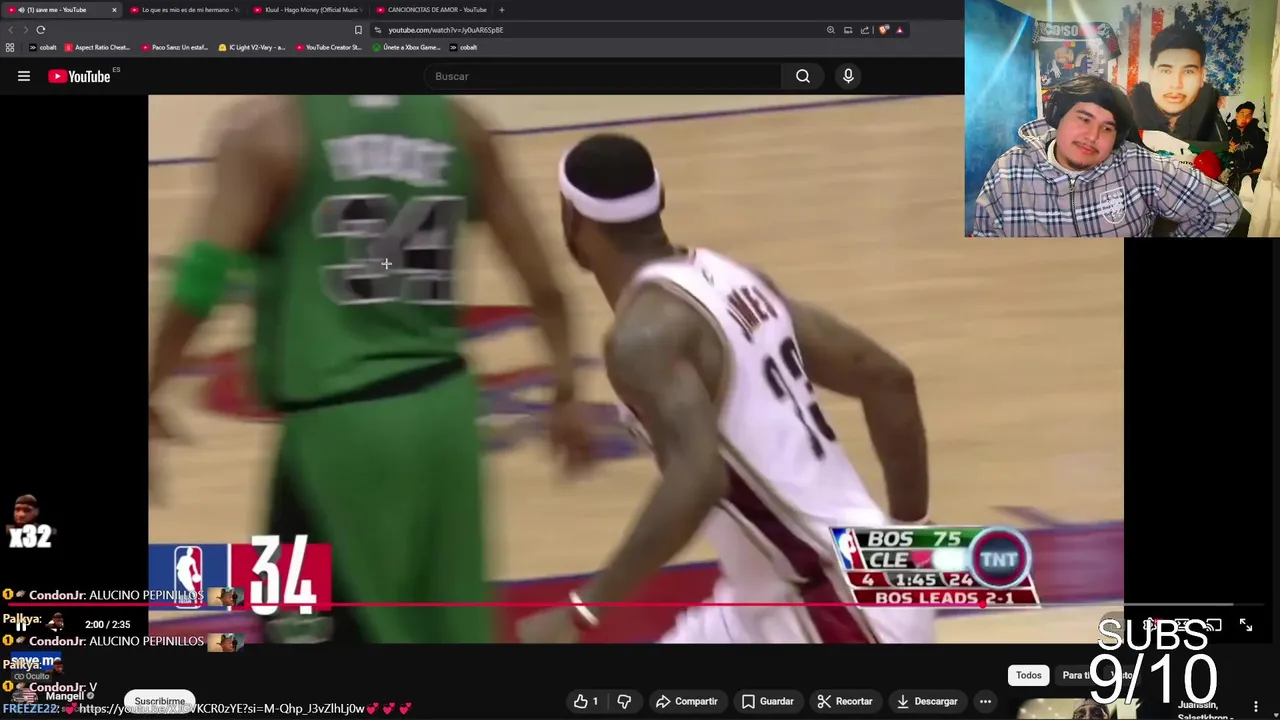Cast the video with the cast icon

pyautogui.click(x=1213, y=625)
